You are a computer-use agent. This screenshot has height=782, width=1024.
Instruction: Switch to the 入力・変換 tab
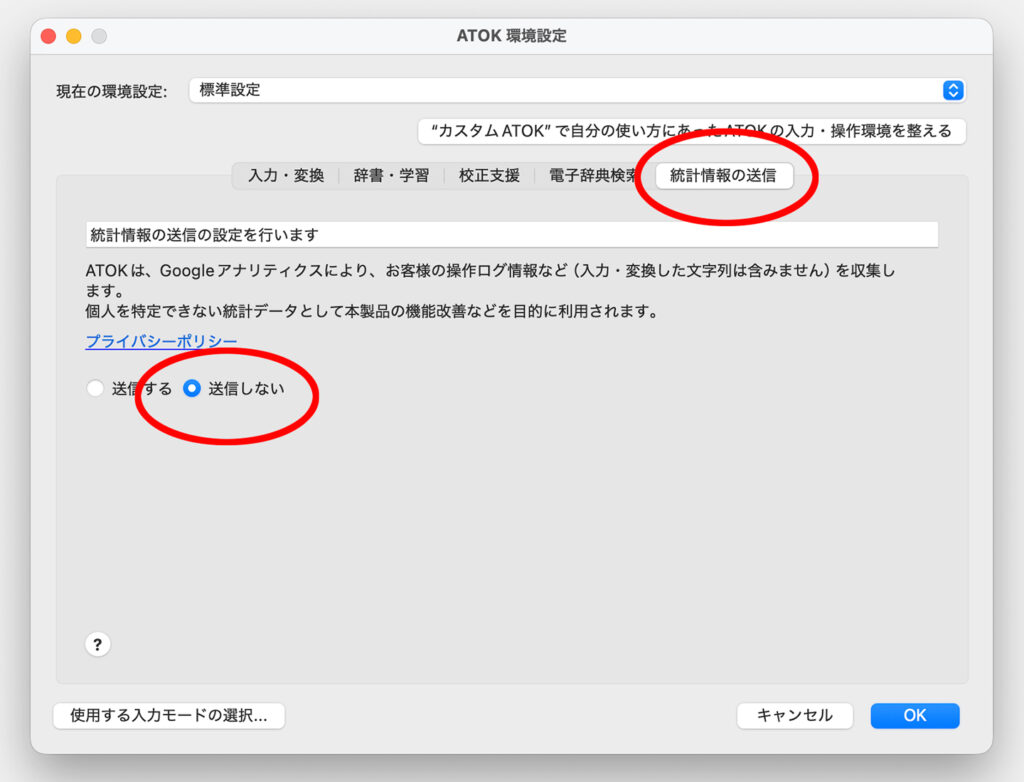286,176
